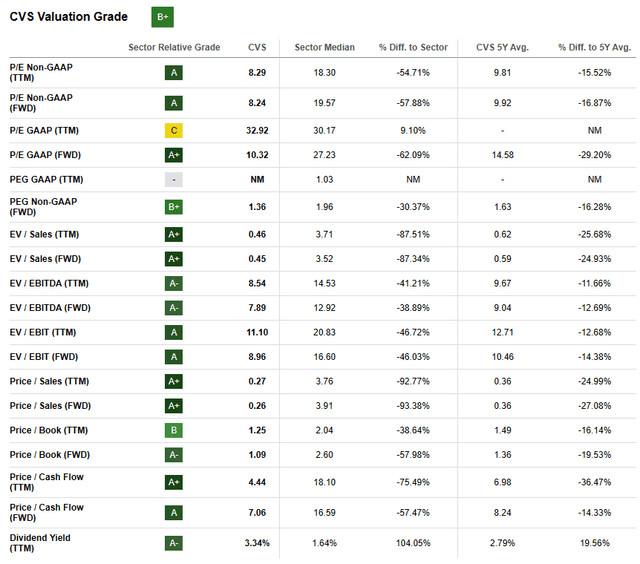Click the 5Y average value 14.58
640x564 pixels.
(502, 155)
